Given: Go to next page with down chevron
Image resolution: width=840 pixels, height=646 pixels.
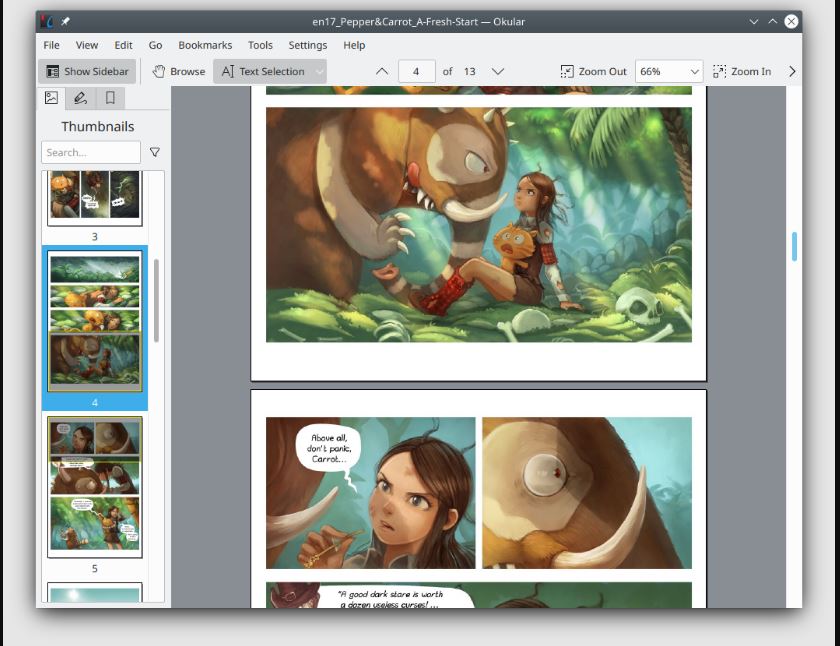Looking at the screenshot, I should (x=498, y=71).
